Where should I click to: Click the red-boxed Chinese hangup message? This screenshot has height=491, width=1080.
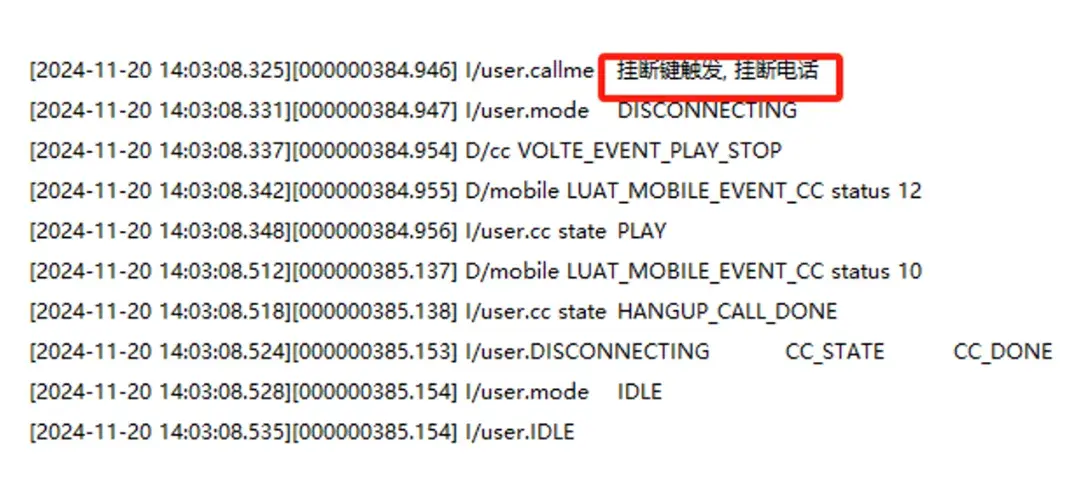[718, 71]
